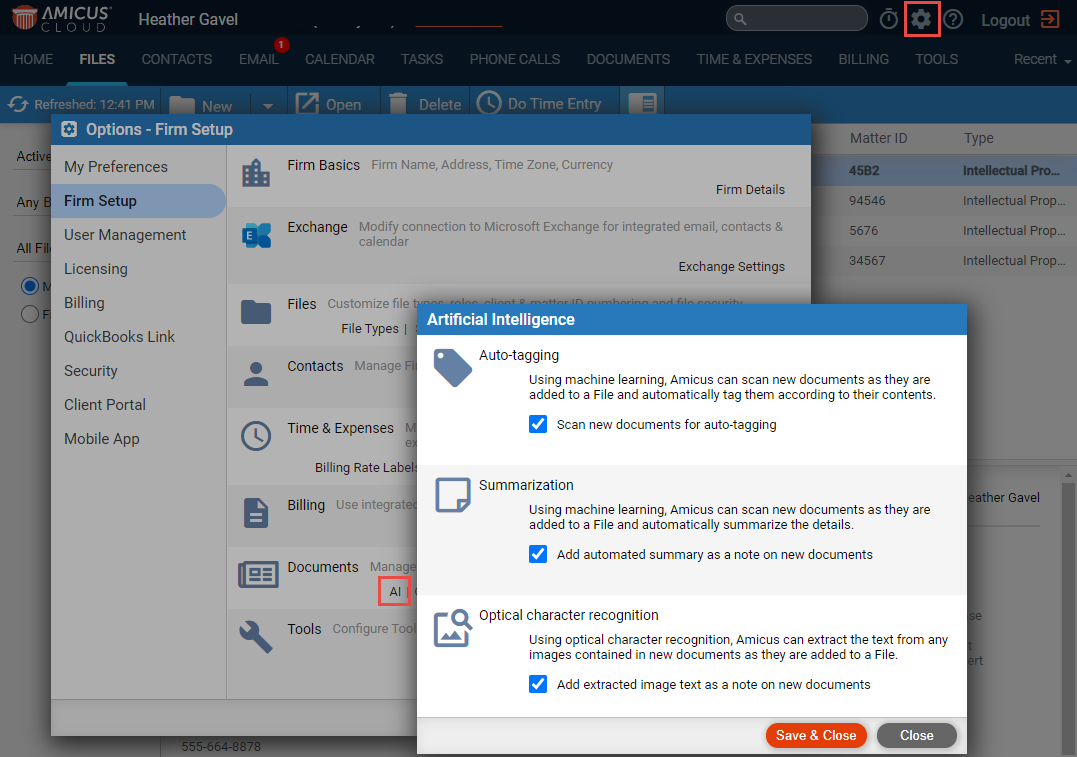Click the Time & Expenses clock icon

pos(256,436)
